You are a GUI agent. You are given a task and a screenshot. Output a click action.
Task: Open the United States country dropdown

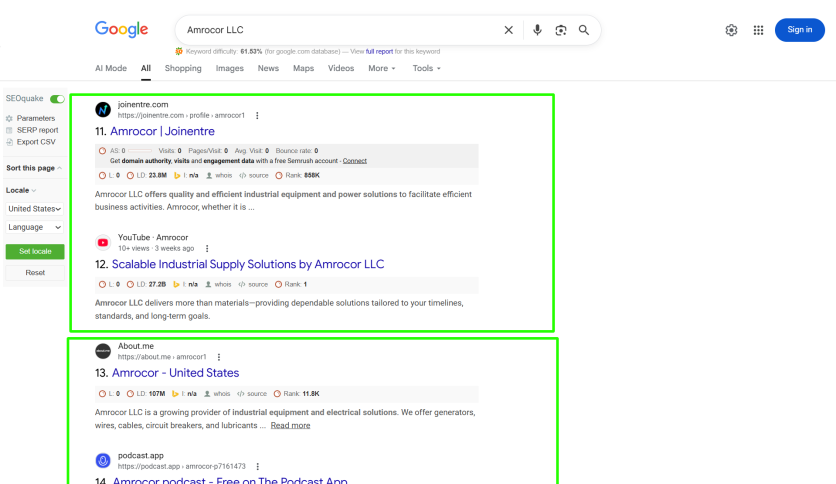click(35, 208)
